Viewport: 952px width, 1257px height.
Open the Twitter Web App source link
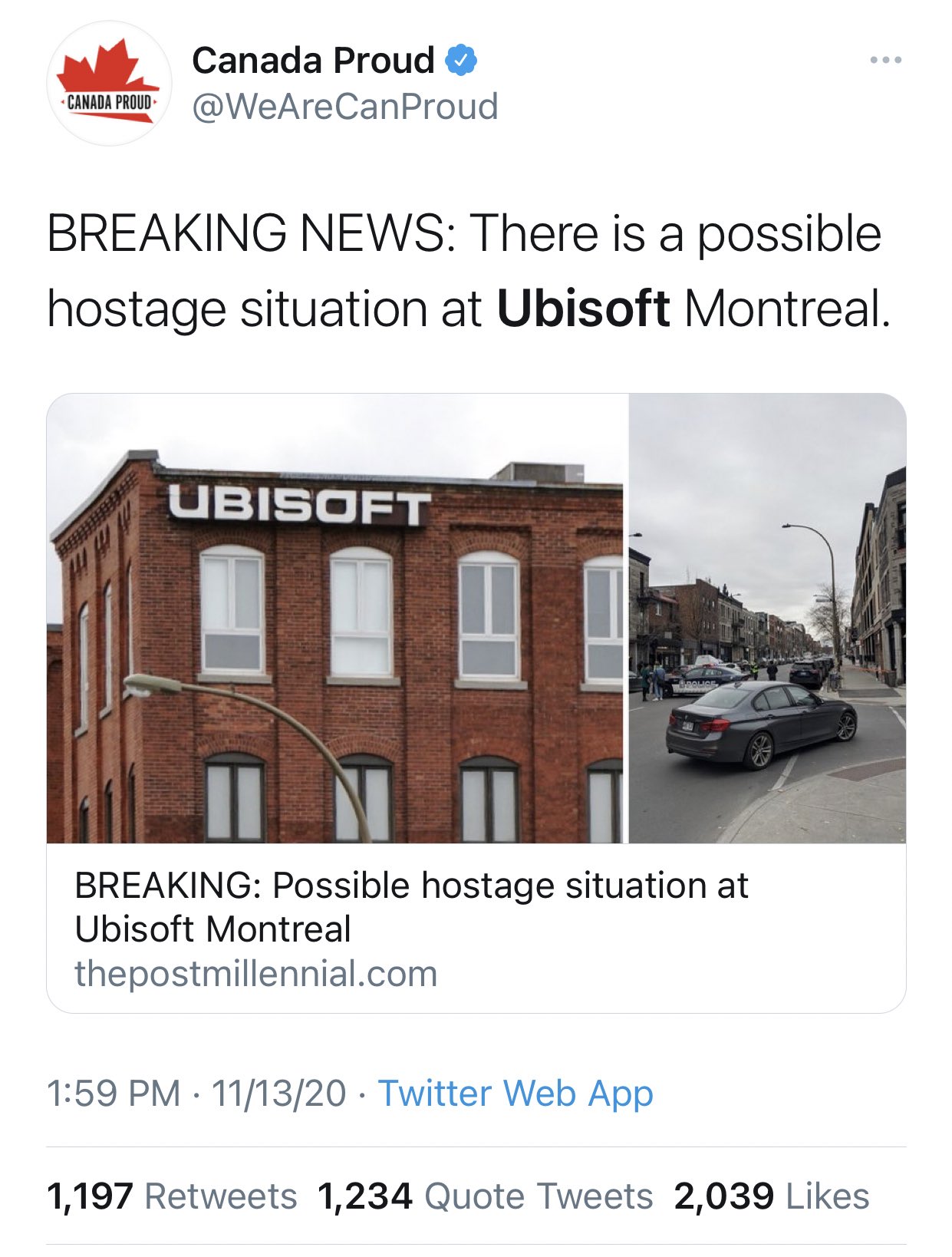tap(516, 1093)
